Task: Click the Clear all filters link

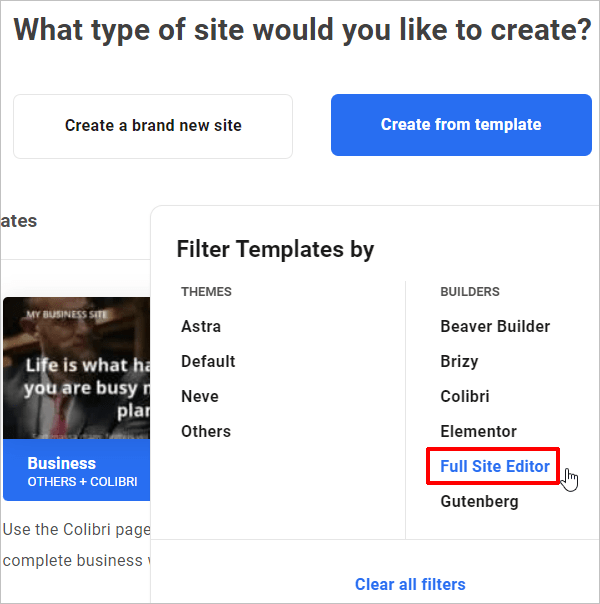Action: coord(410,584)
